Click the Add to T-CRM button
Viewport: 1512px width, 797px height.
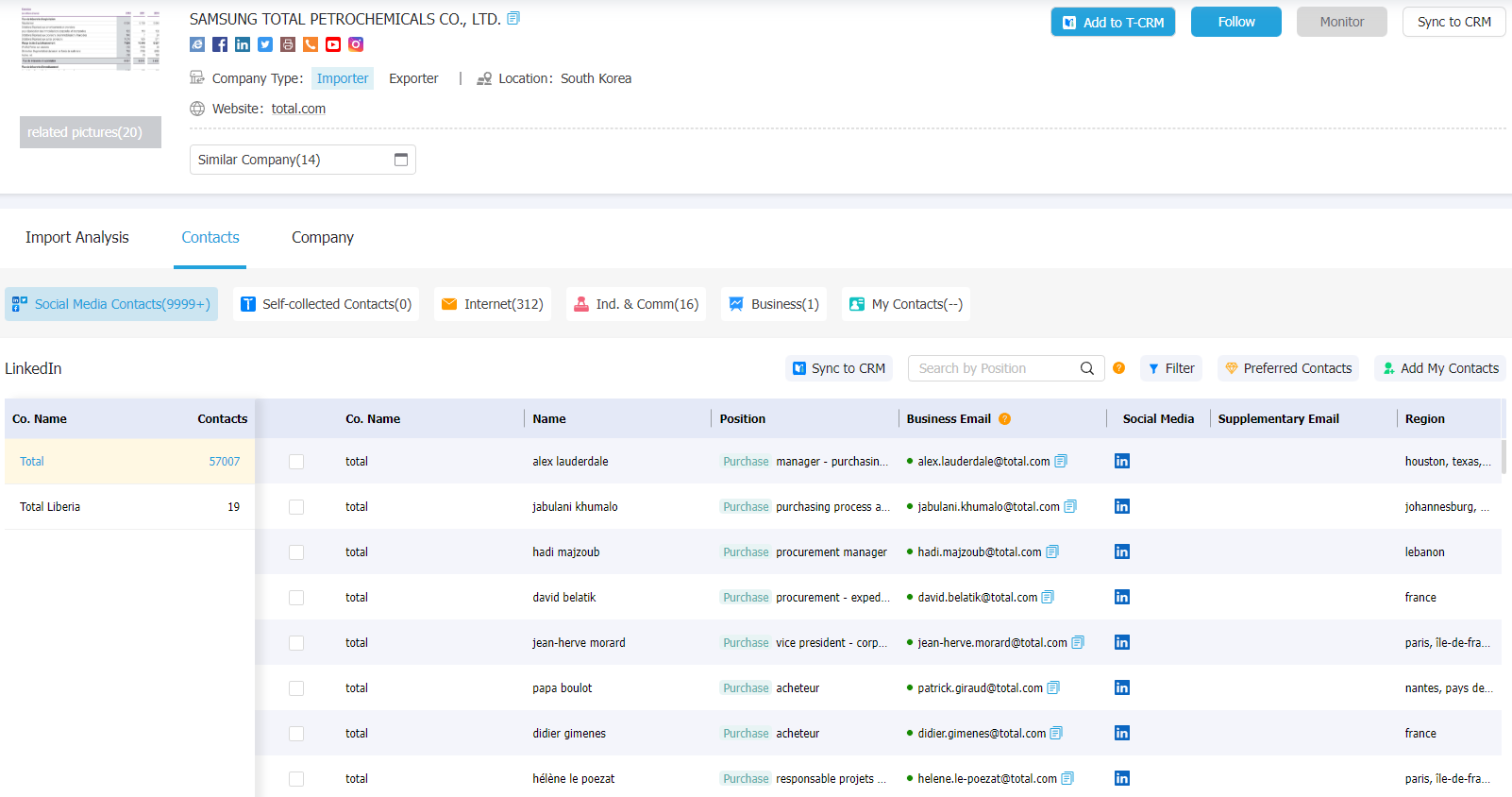tap(1113, 22)
